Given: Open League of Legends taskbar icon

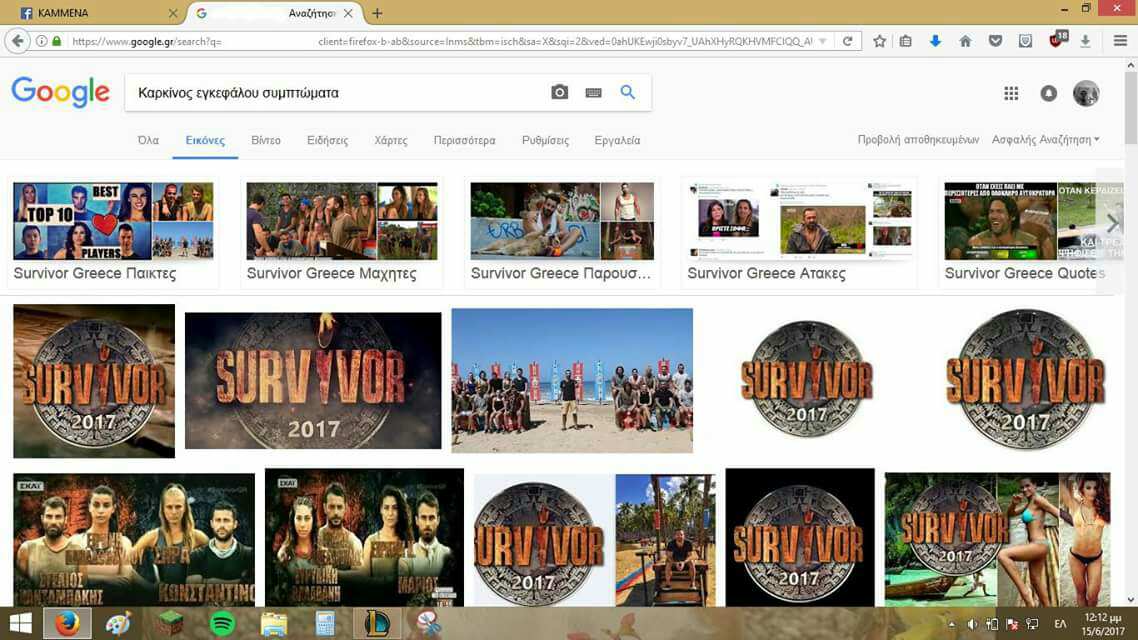Looking at the screenshot, I should click(x=377, y=624).
